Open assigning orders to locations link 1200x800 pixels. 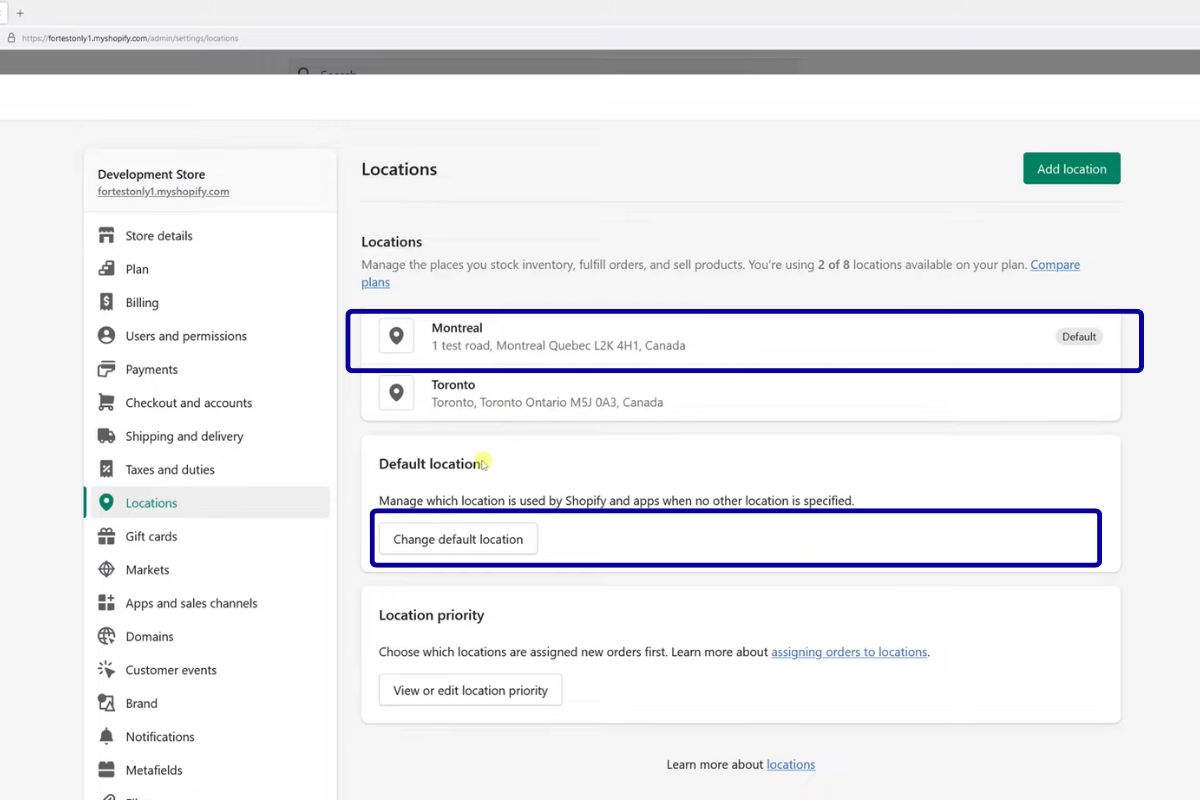click(x=849, y=652)
